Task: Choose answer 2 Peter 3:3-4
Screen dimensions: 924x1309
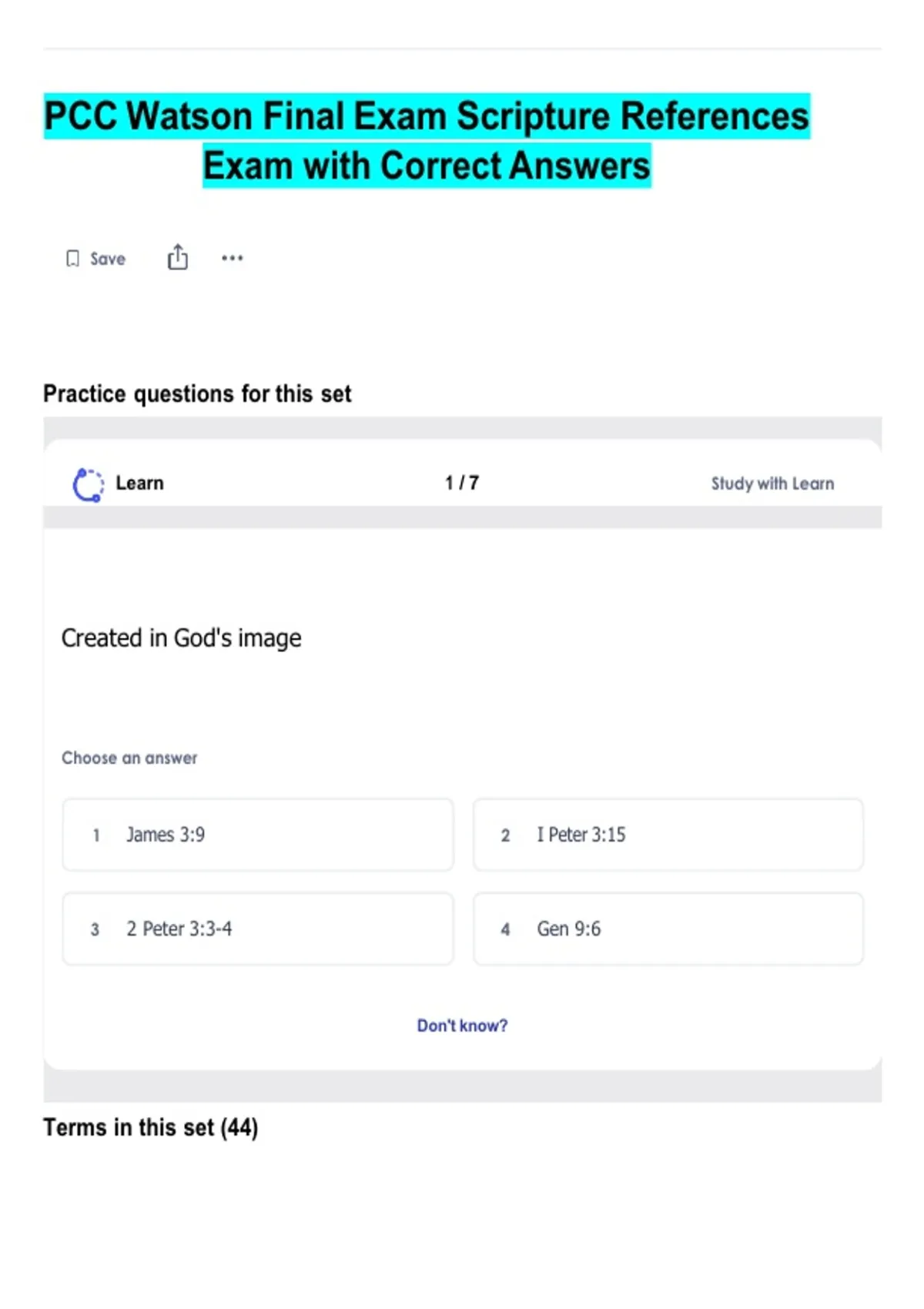Action: 258,929
